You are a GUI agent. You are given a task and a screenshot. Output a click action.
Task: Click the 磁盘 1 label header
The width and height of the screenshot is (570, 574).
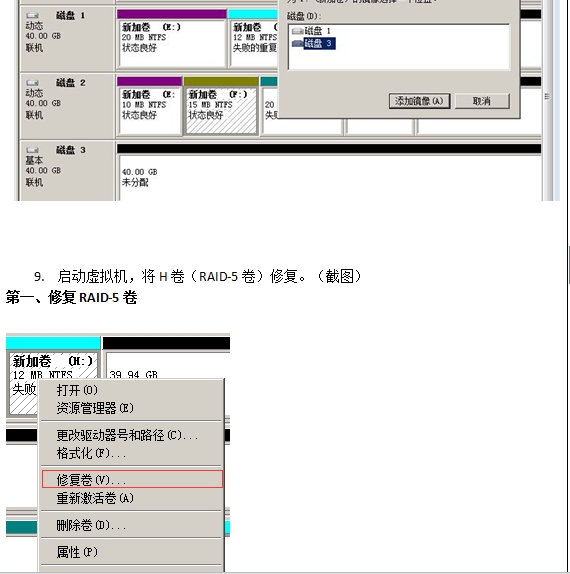click(70, 15)
